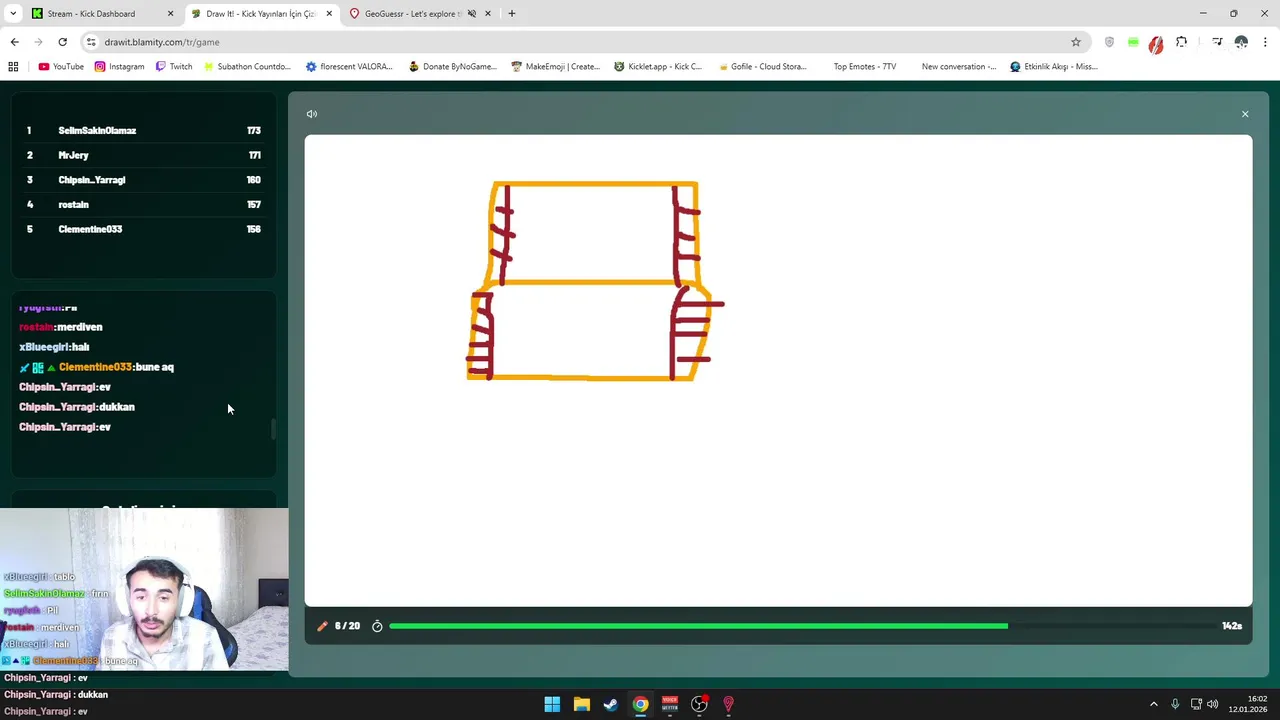
Task: Click the streamer webcam overlay
Action: pos(144,589)
